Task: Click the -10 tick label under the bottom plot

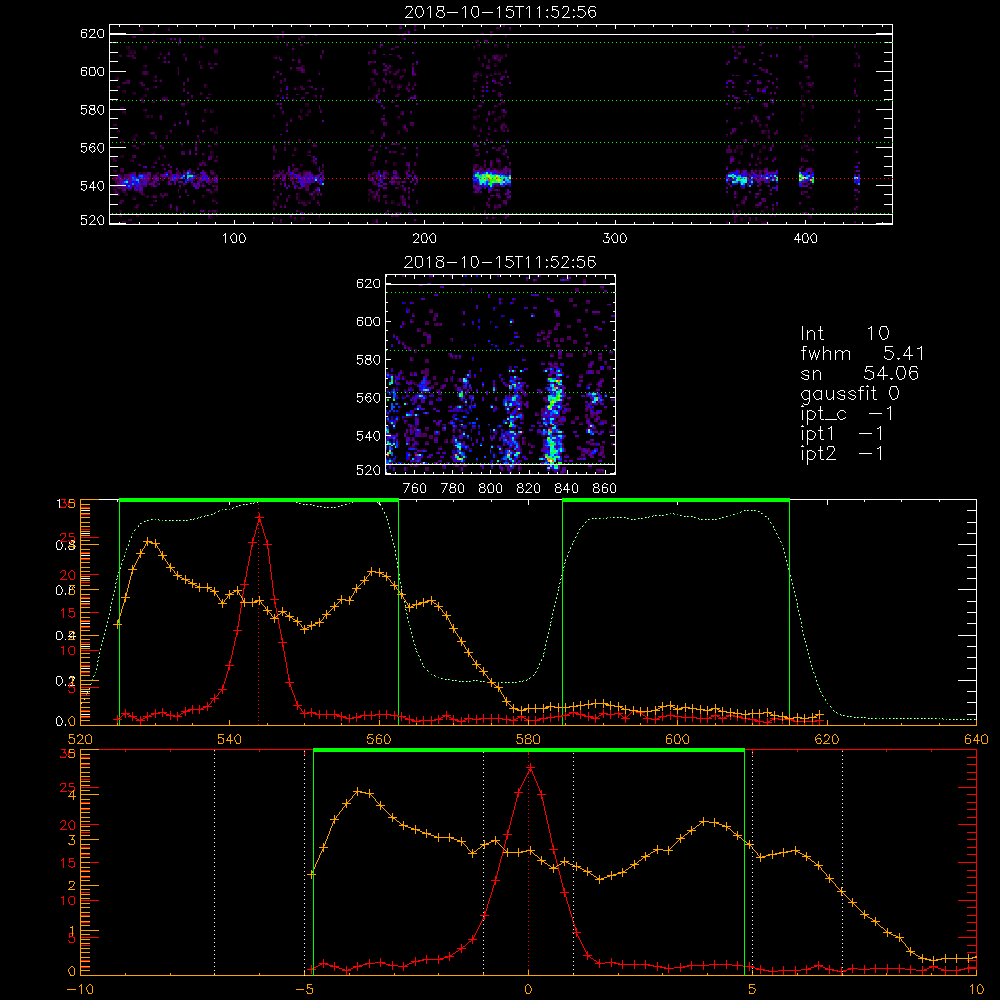Action: pos(80,990)
